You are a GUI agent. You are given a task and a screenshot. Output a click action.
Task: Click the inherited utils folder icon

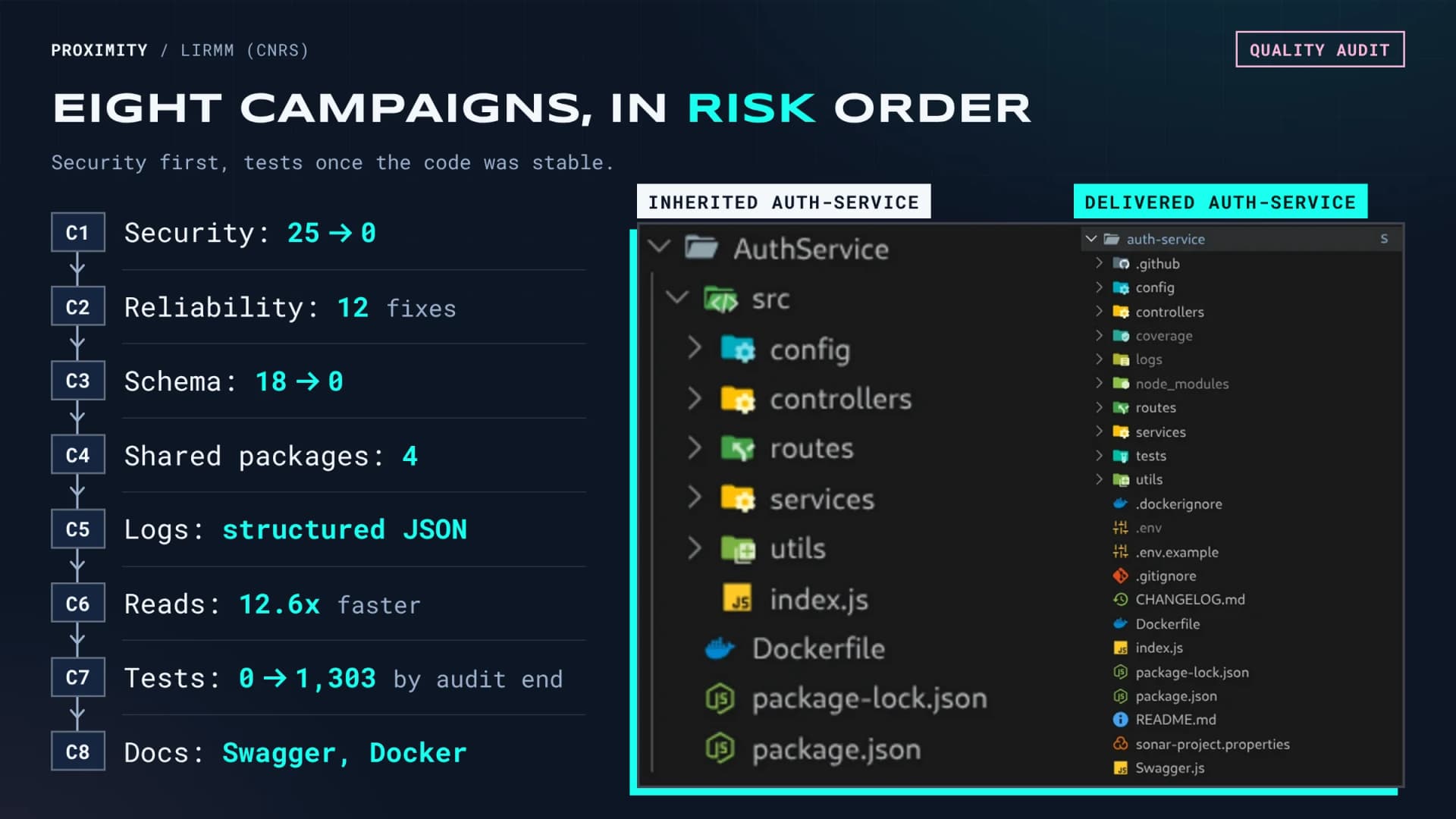[738, 548]
